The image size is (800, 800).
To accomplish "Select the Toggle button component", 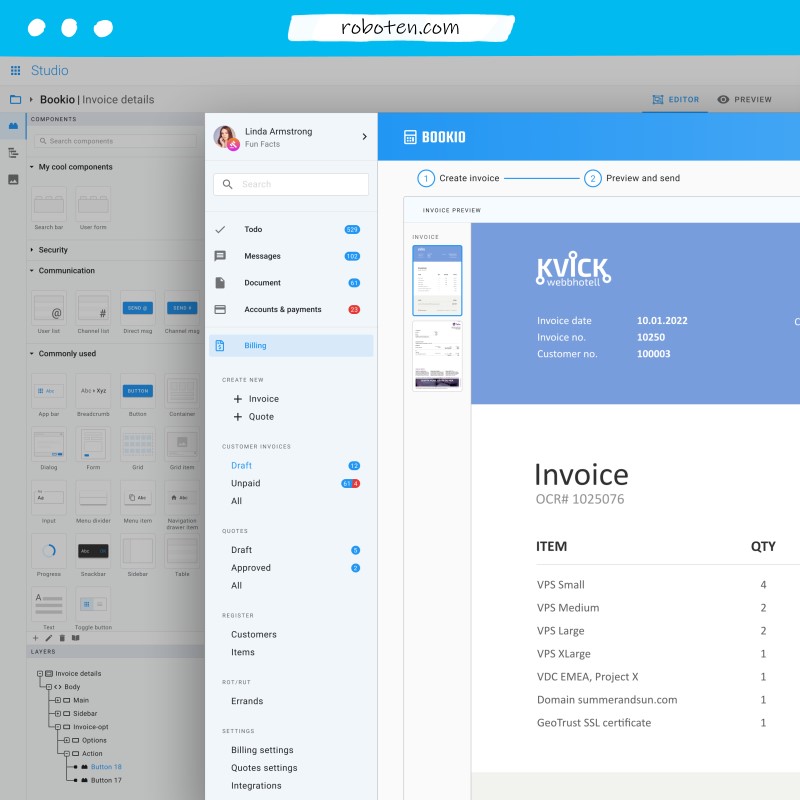I will pyautogui.click(x=93, y=609).
